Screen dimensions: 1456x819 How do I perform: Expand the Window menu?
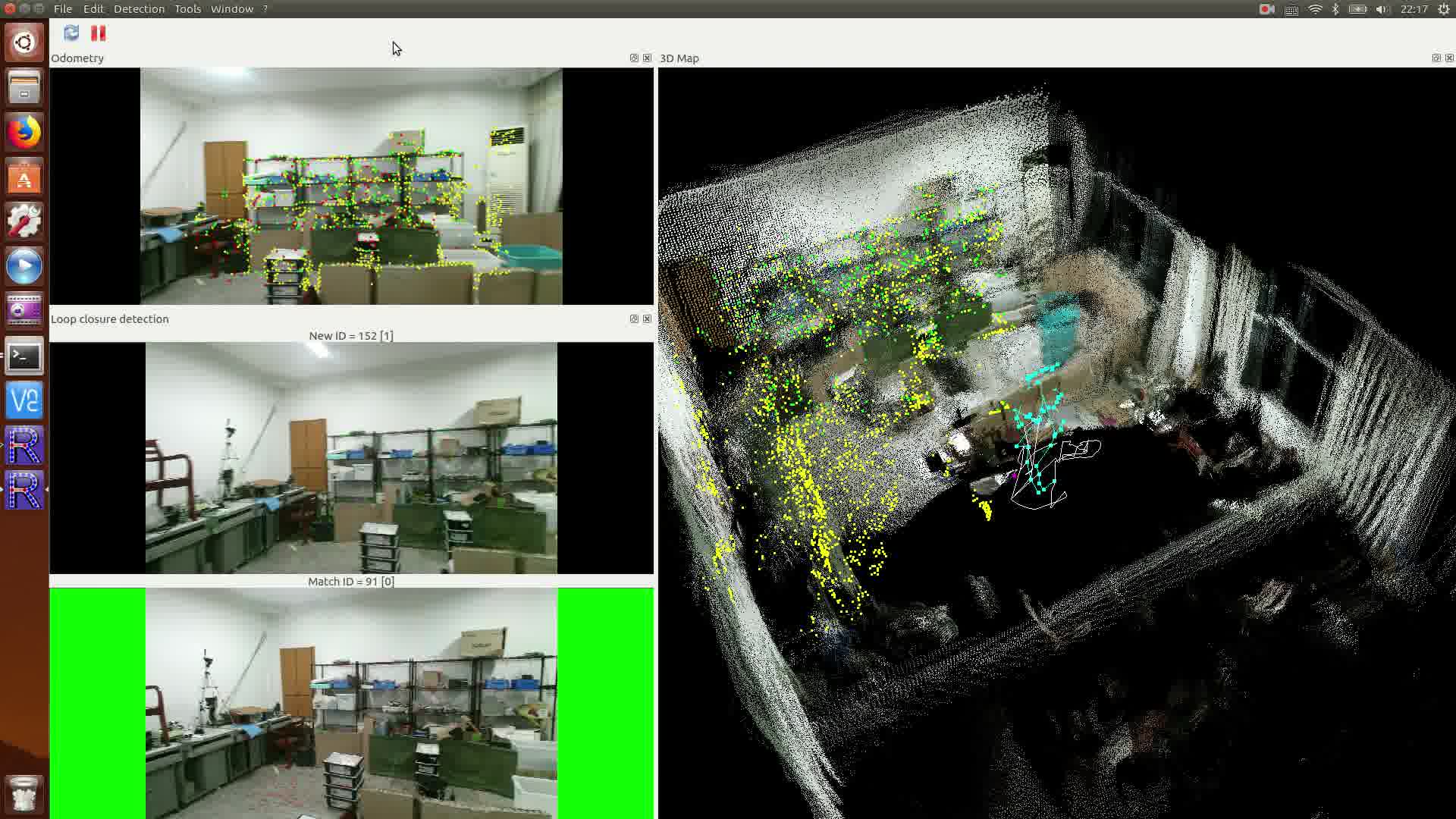(x=232, y=8)
